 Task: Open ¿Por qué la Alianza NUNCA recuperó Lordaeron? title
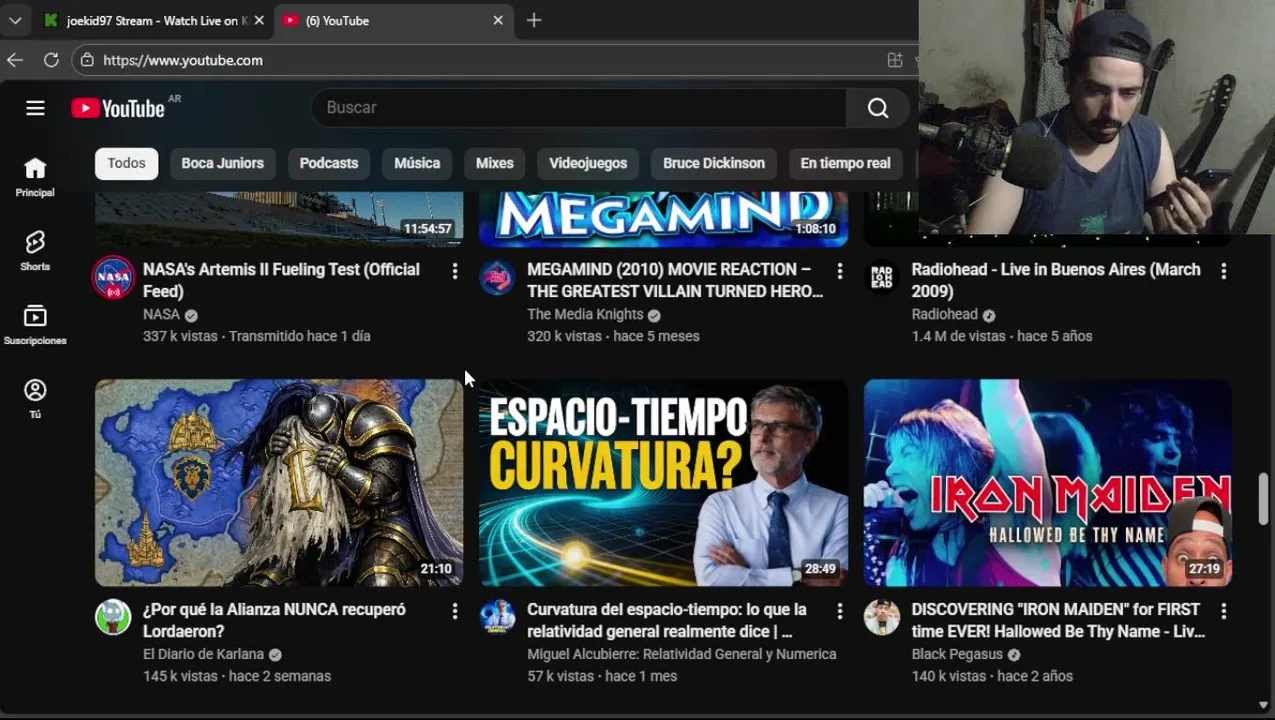pyautogui.click(x=274, y=620)
